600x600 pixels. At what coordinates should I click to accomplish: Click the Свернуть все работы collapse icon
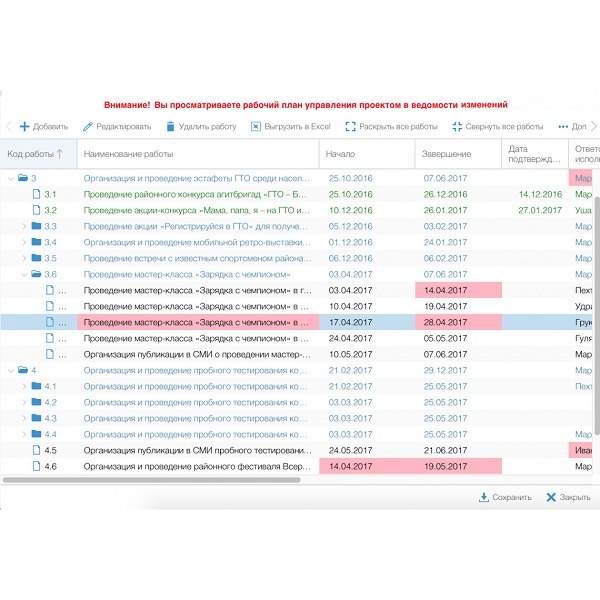tap(457, 127)
